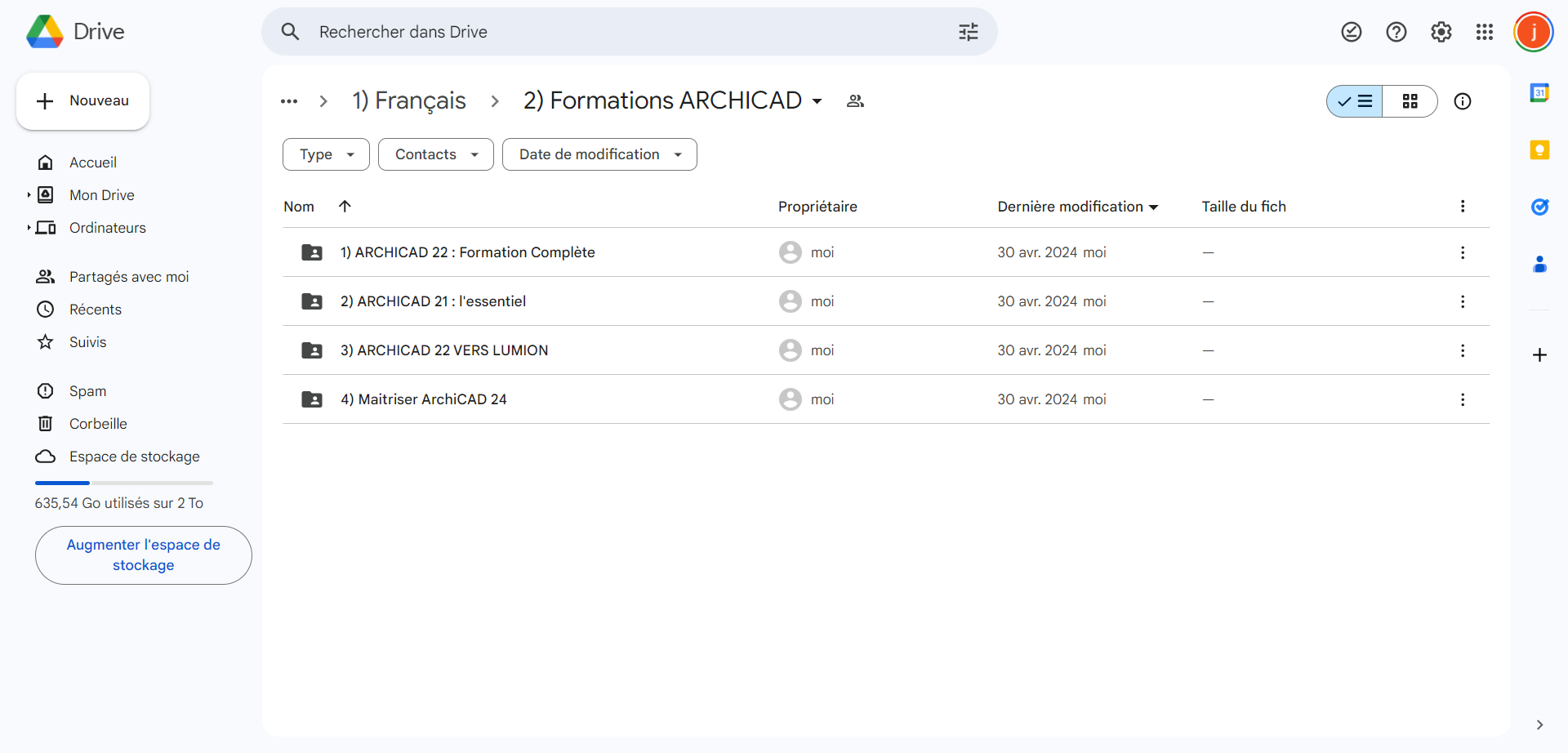This screenshot has height=753, width=1568.
Task: Click the Nouveau button
Action: [x=82, y=101]
